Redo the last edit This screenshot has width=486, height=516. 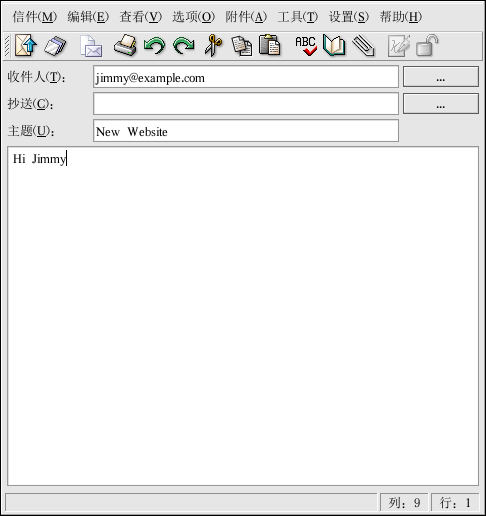point(184,46)
